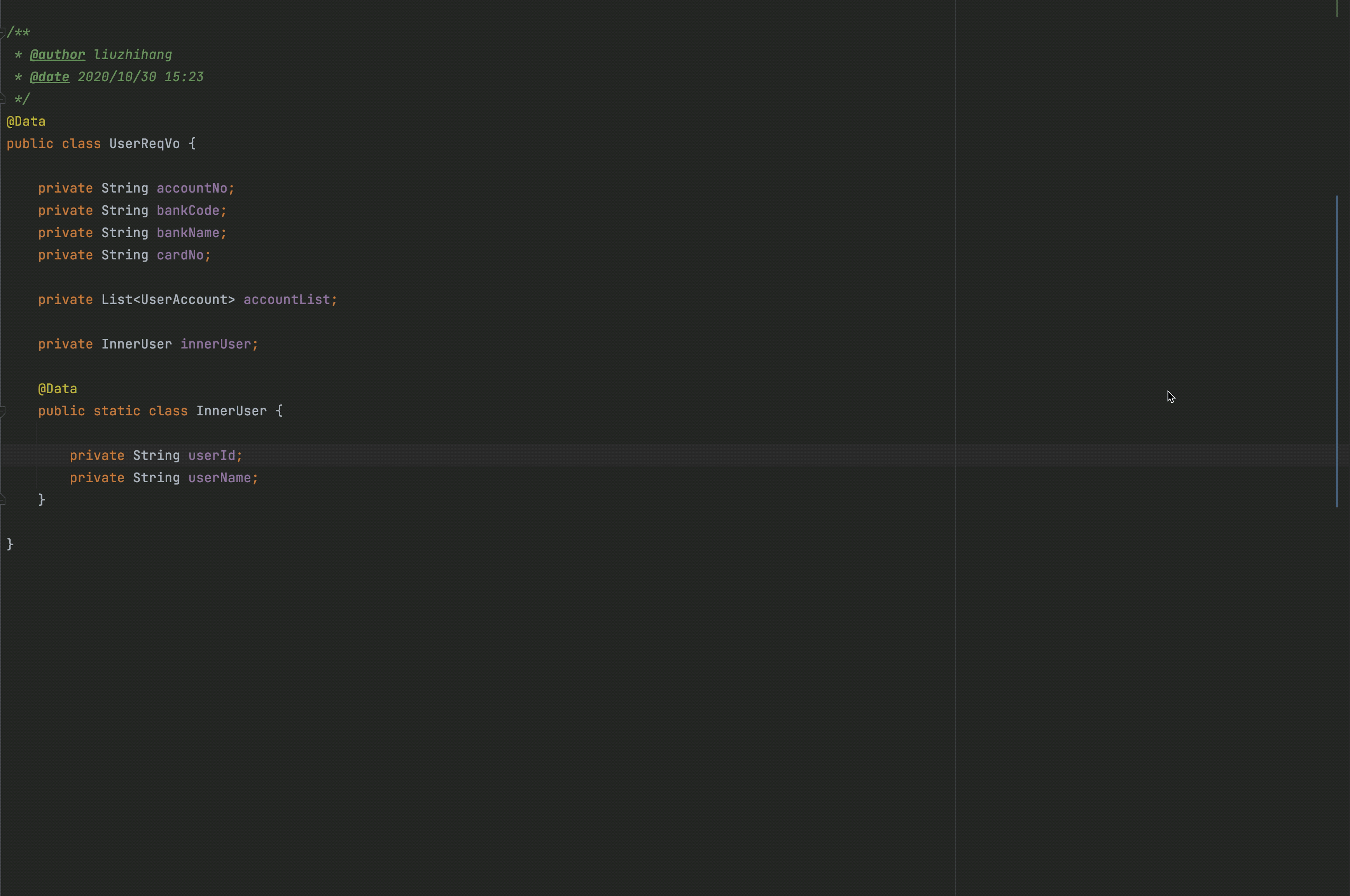The height and width of the screenshot is (896, 1350).
Task: Collapse the InnerUser class fold marker
Action: pos(2,411)
